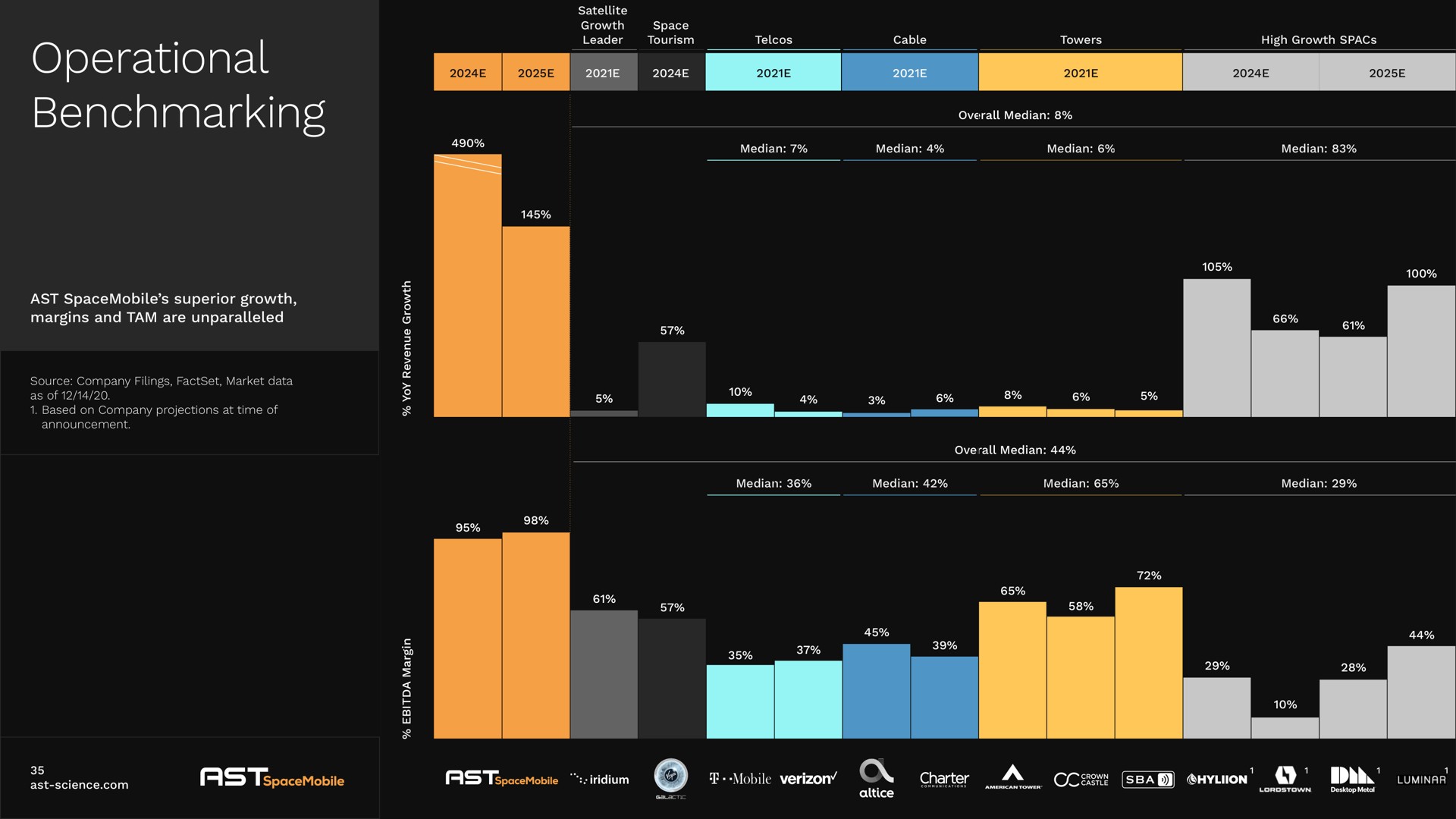The image size is (1456, 819).
Task: Click the Charter logo
Action: pos(944,779)
